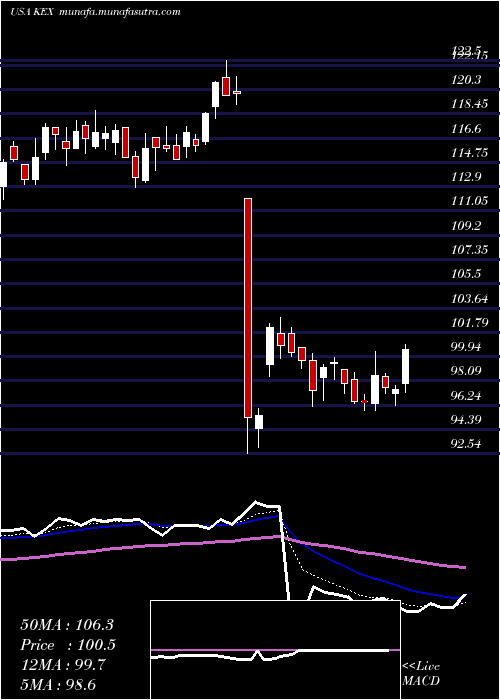Select the 92.54 price axis label
Image resolution: width=500 pixels, height=700 pixels.
point(466,444)
